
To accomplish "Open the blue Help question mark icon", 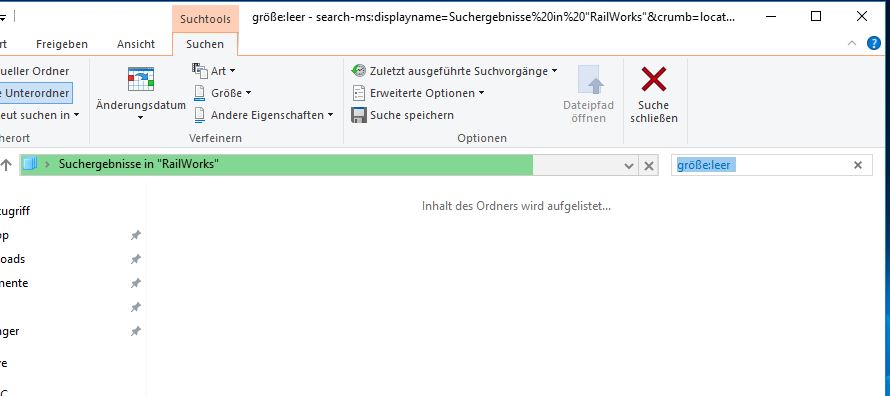I will pyautogui.click(x=874, y=44).
